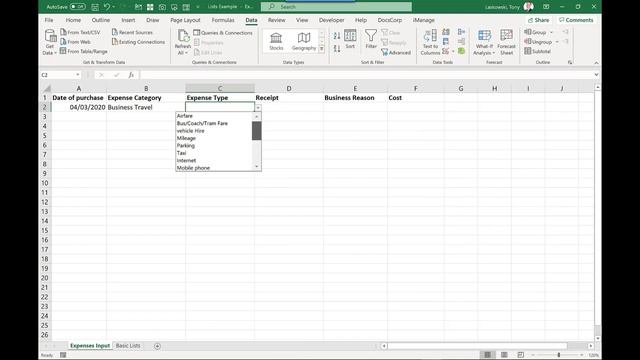This screenshot has height=360, width=640.
Task: Choose Bus/Coach/Tram Fare option
Action: (x=214, y=123)
